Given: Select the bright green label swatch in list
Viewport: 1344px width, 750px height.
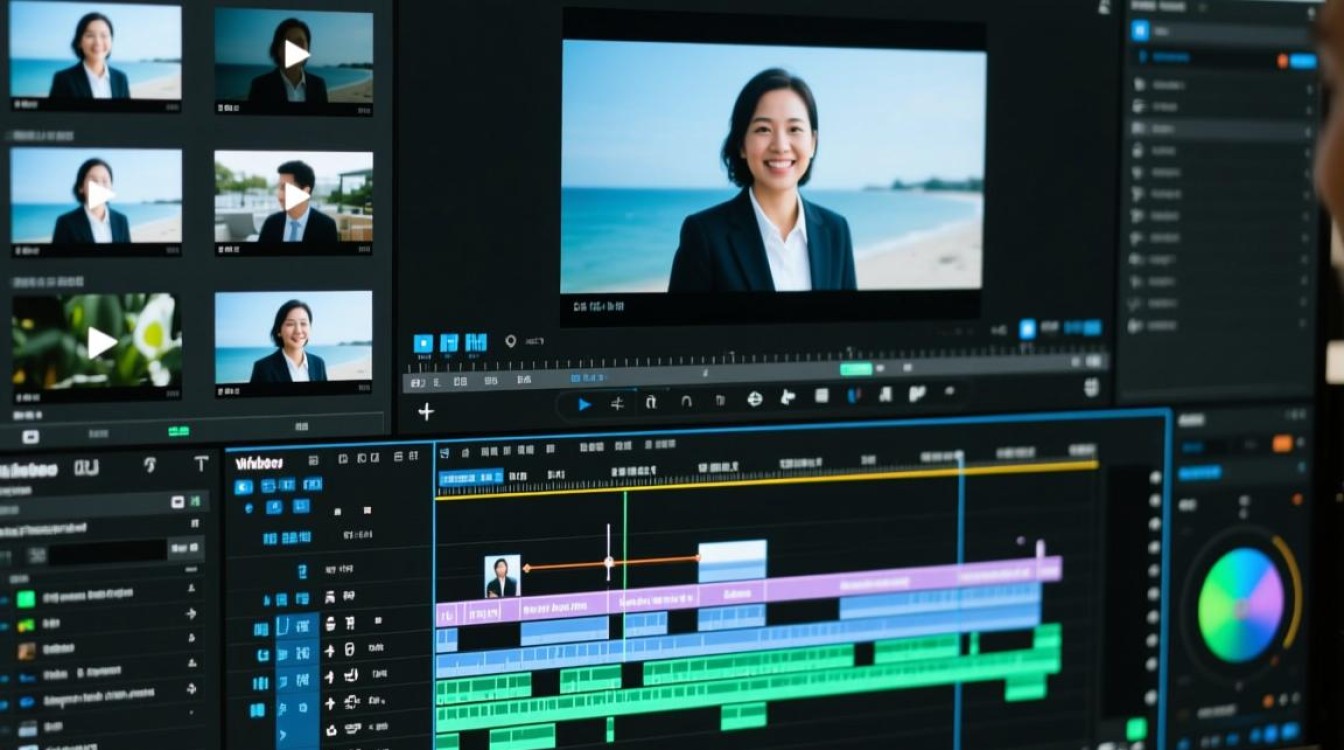Looking at the screenshot, I should coord(26,599).
